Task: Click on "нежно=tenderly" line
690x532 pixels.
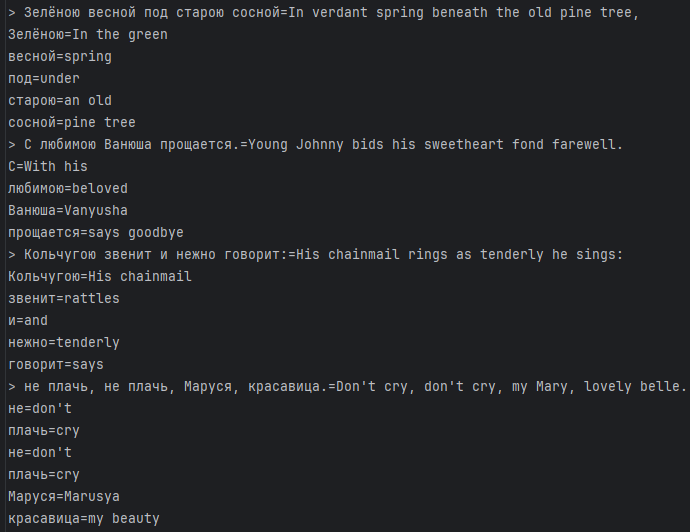Action: click(64, 342)
